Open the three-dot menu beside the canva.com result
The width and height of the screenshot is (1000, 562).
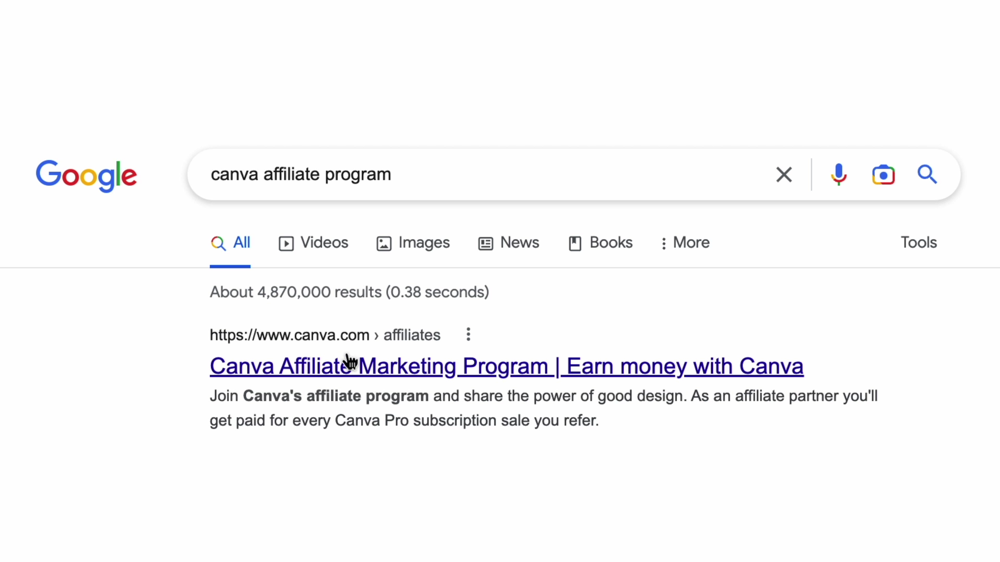[x=468, y=335]
